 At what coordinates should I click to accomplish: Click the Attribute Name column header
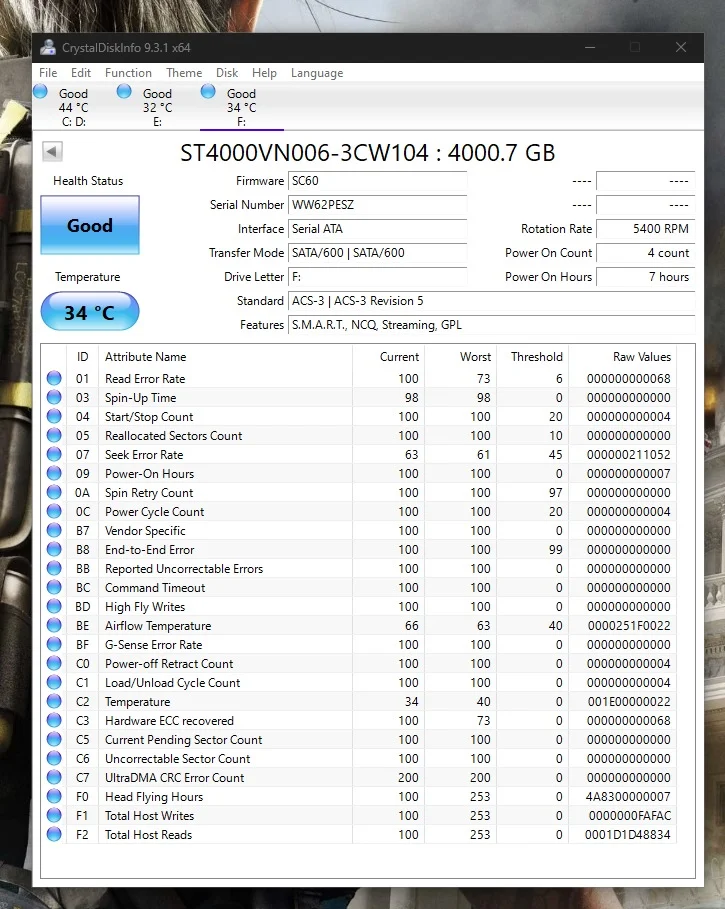pos(225,357)
